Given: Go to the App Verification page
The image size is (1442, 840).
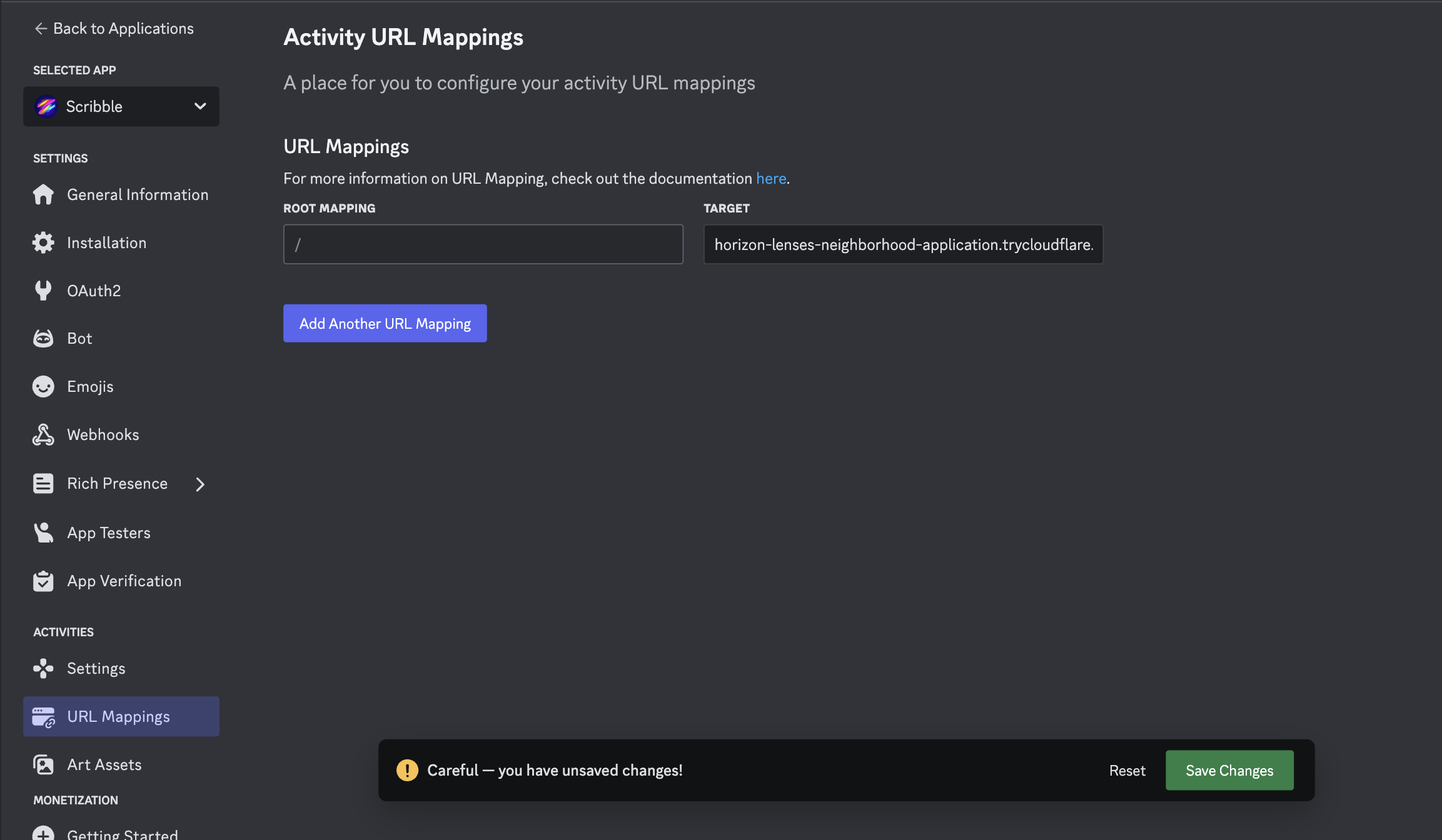Looking at the screenshot, I should [121, 581].
